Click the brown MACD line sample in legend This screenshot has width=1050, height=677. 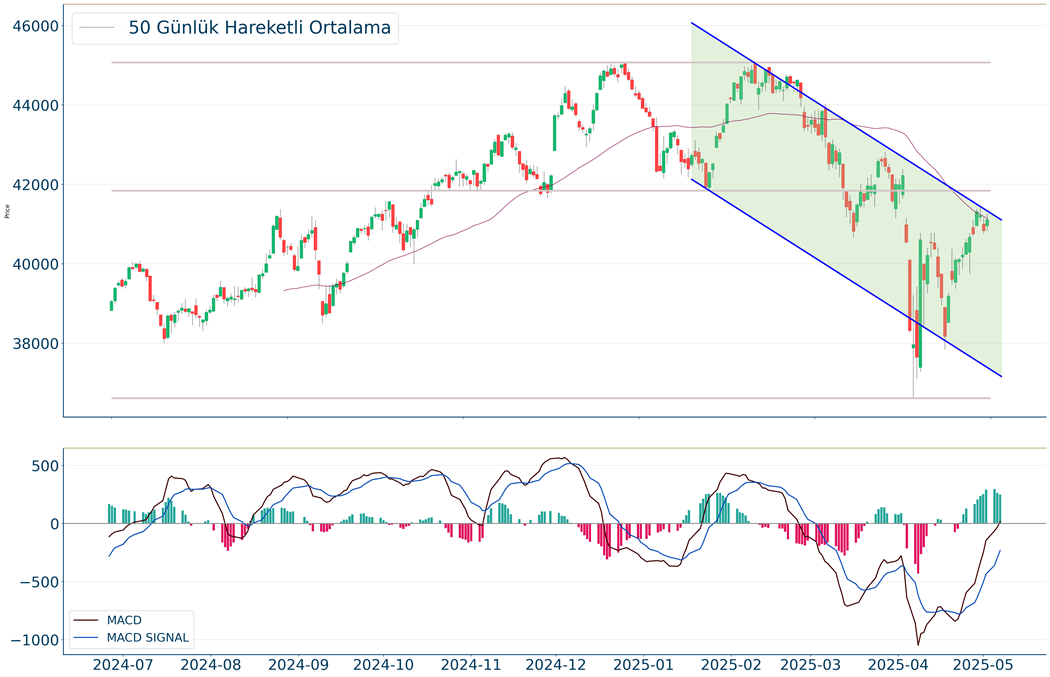point(86,621)
